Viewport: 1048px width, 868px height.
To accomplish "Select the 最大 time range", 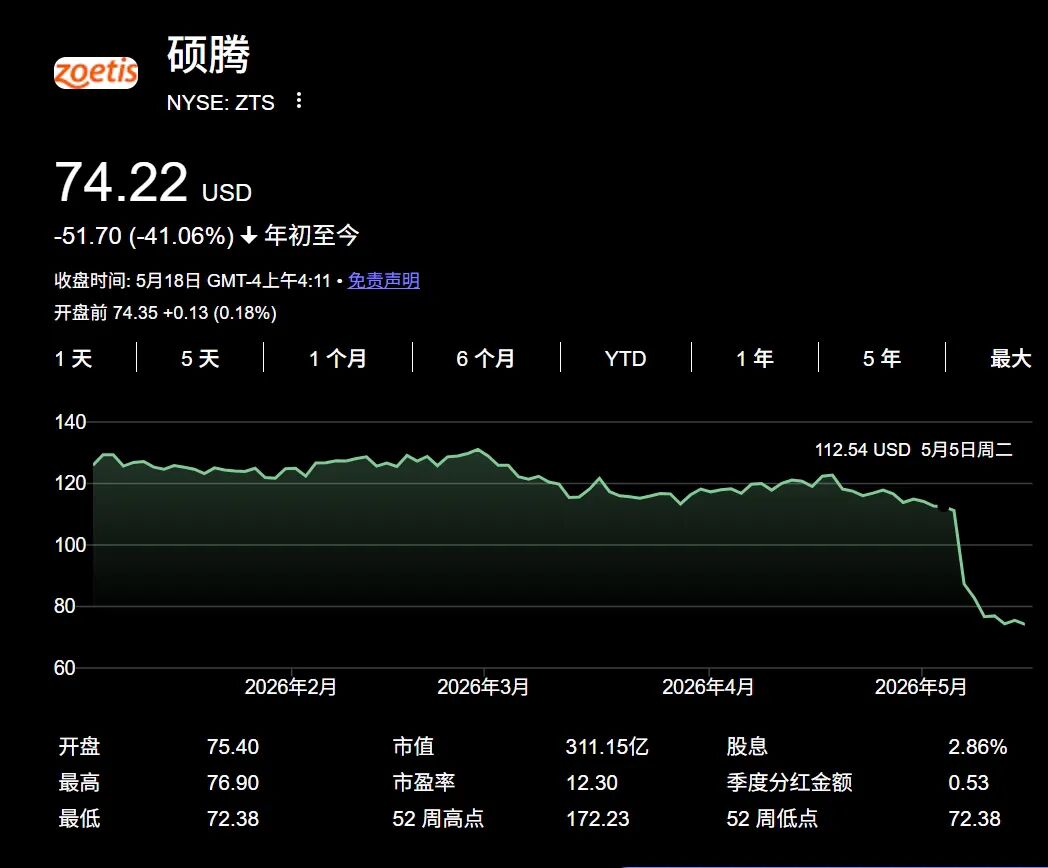I will [1011, 359].
